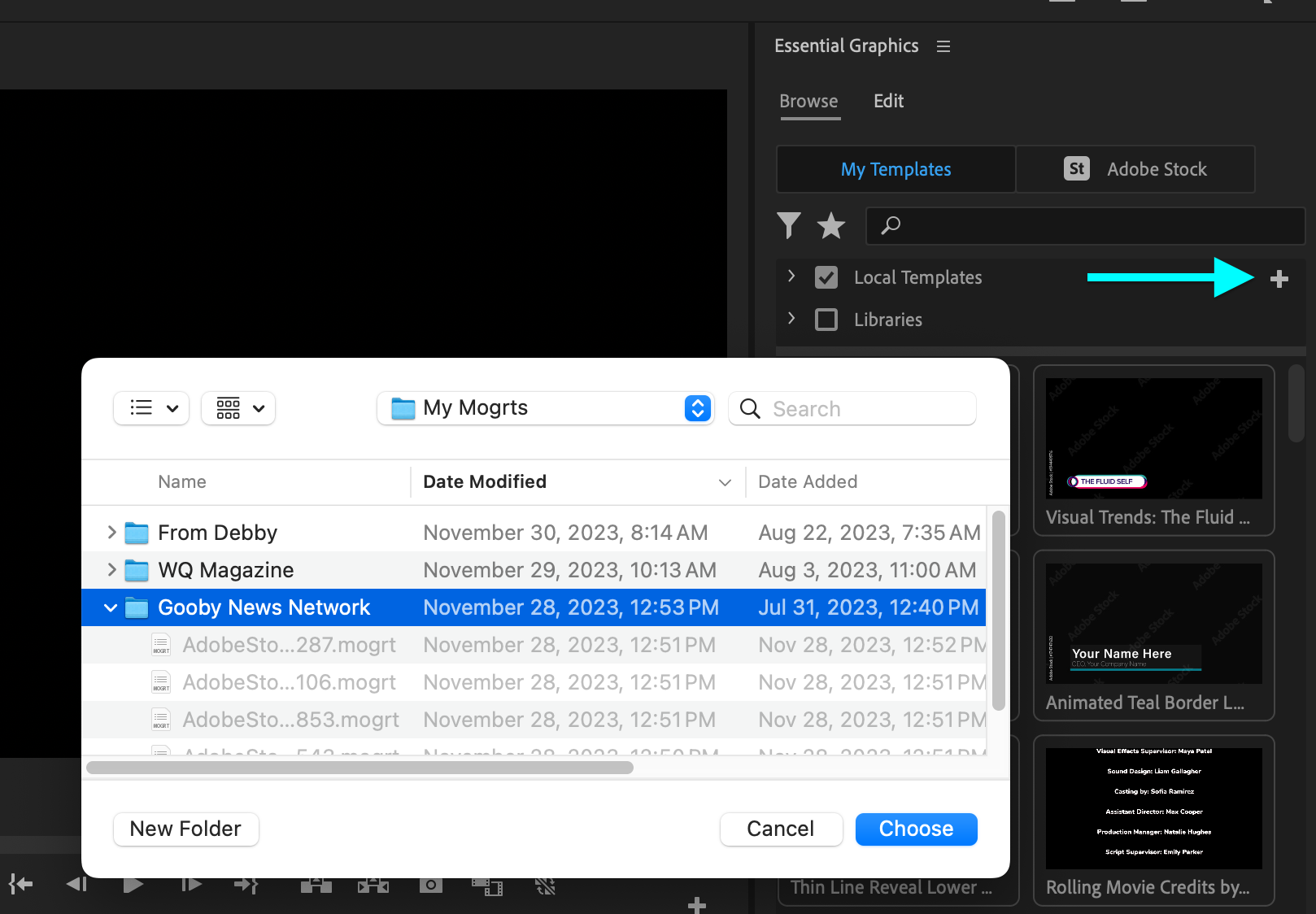Collapse the Gooby News Network folder
1316x914 pixels.
tap(111, 607)
